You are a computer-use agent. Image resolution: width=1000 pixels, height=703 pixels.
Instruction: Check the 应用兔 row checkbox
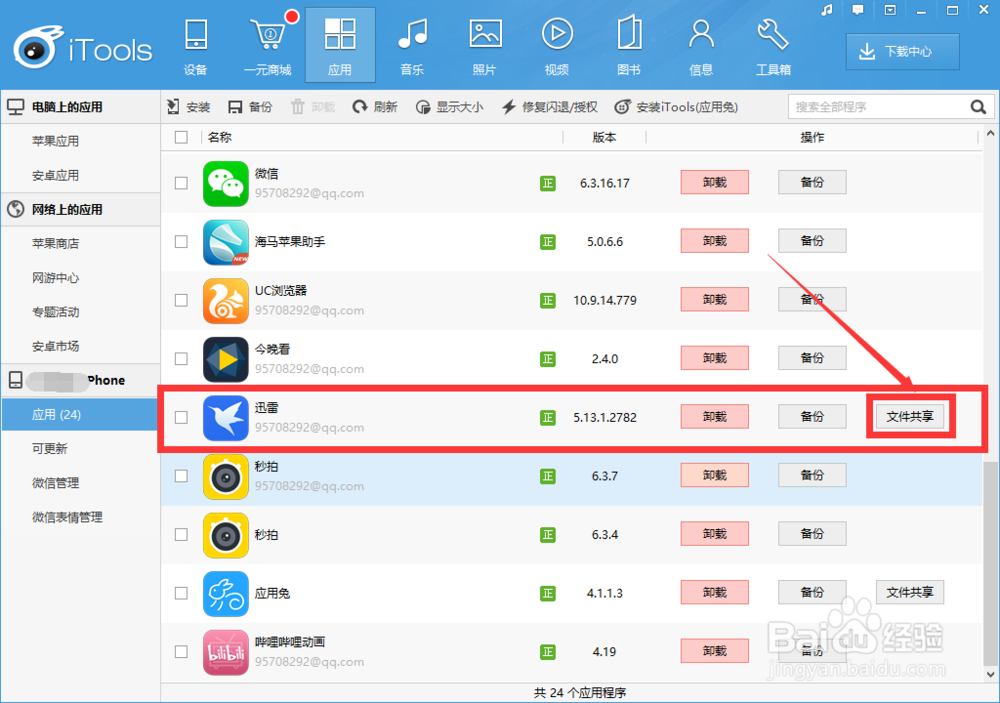pyautogui.click(x=181, y=593)
